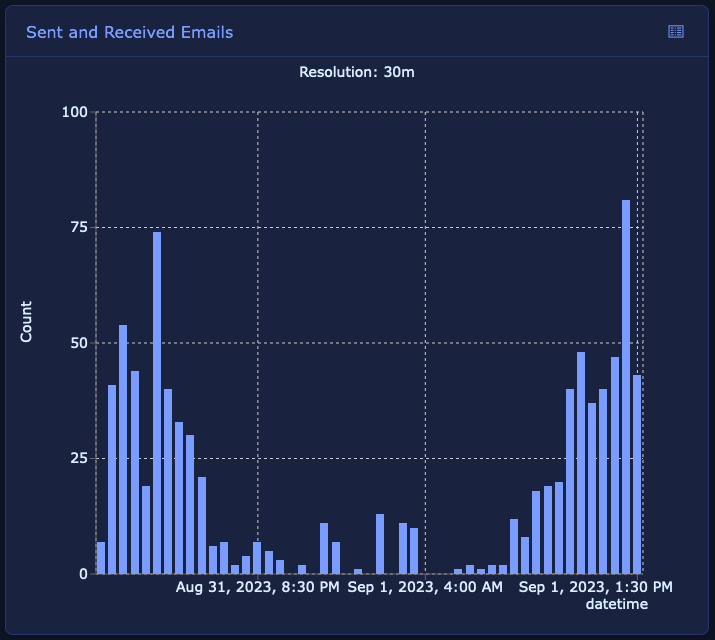Click the very first bar on the left
This screenshot has width=715, height=640.
(101, 558)
